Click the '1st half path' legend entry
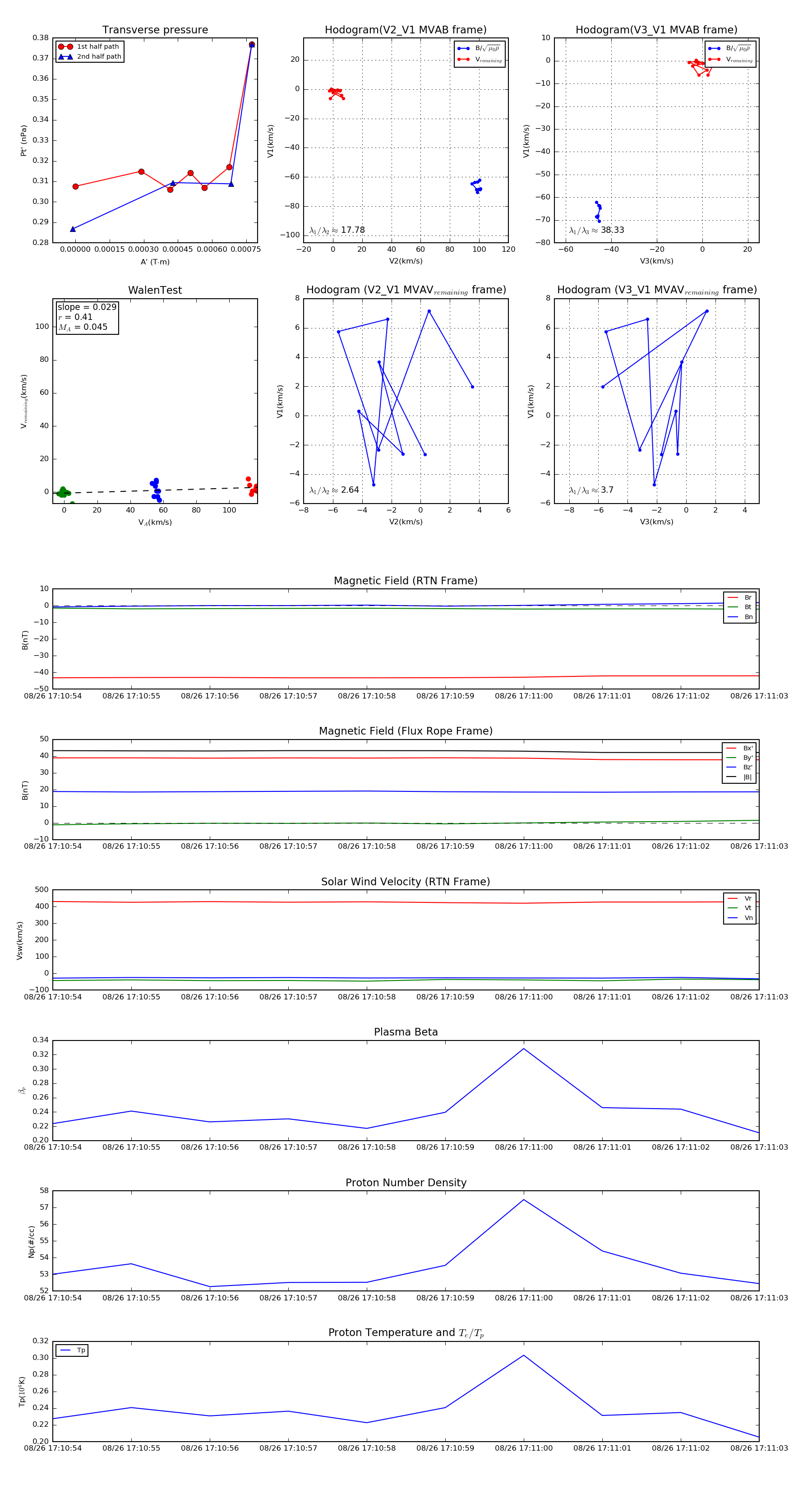The width and height of the screenshot is (812, 1489). [x=90, y=47]
